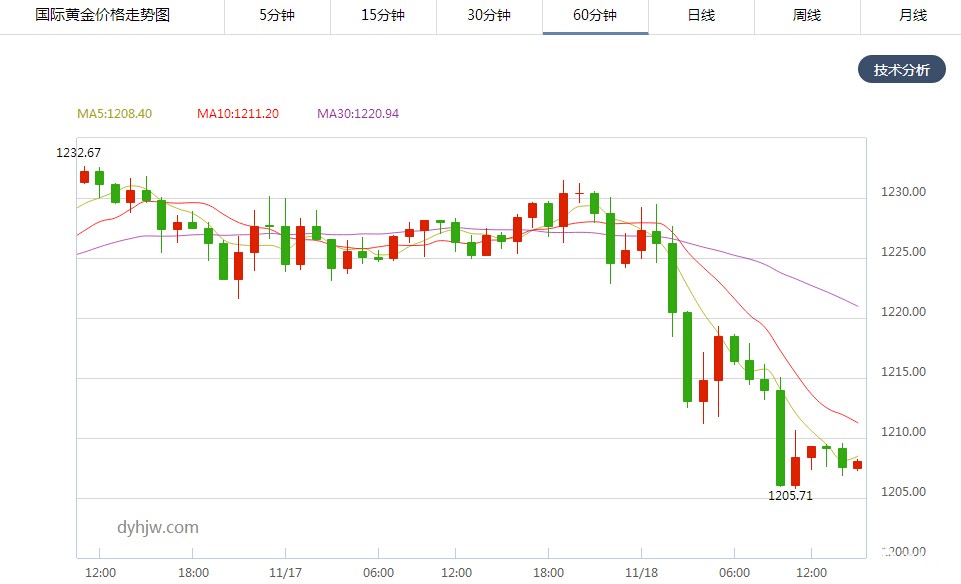Toggle the MA10:1211.20 moving average line
Viewport: 961px width, 584px height.
click(239, 113)
